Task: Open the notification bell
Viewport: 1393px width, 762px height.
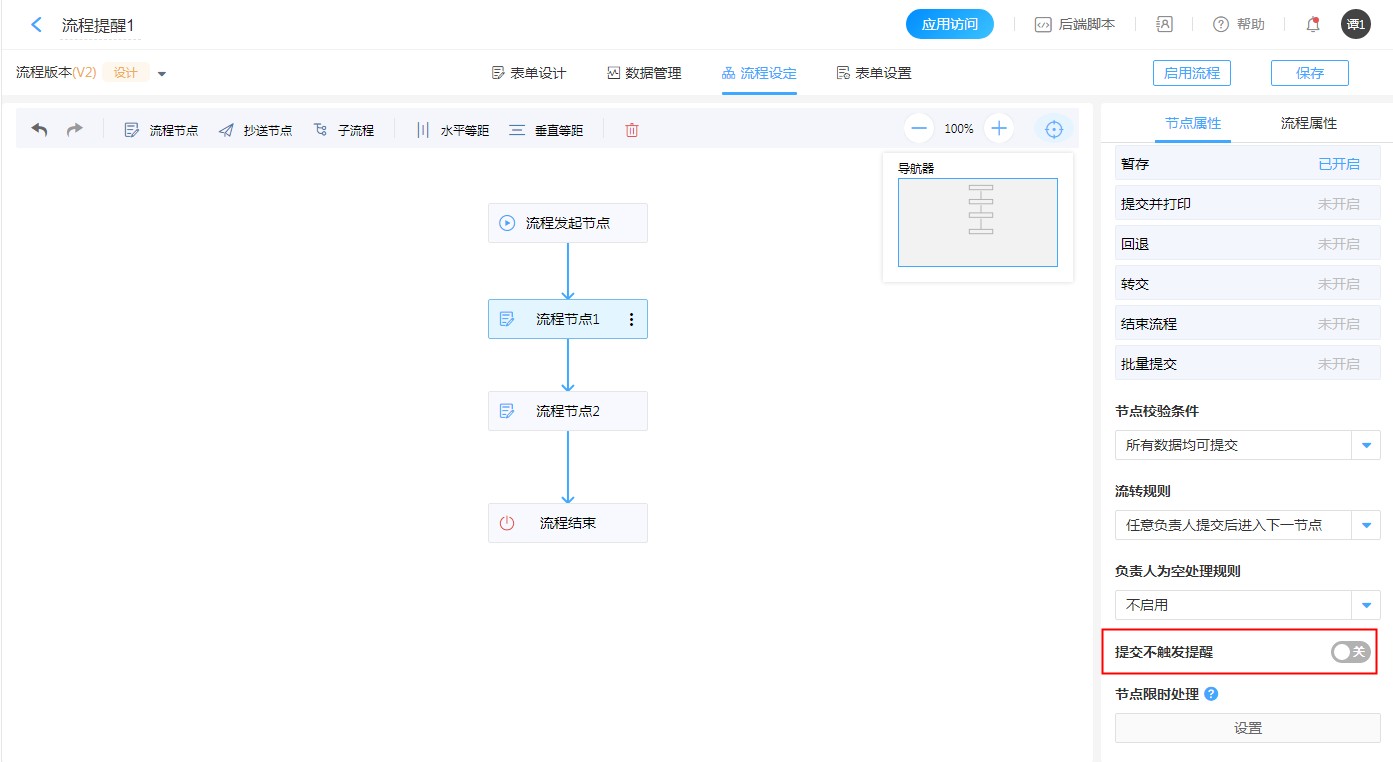Action: point(1313,24)
